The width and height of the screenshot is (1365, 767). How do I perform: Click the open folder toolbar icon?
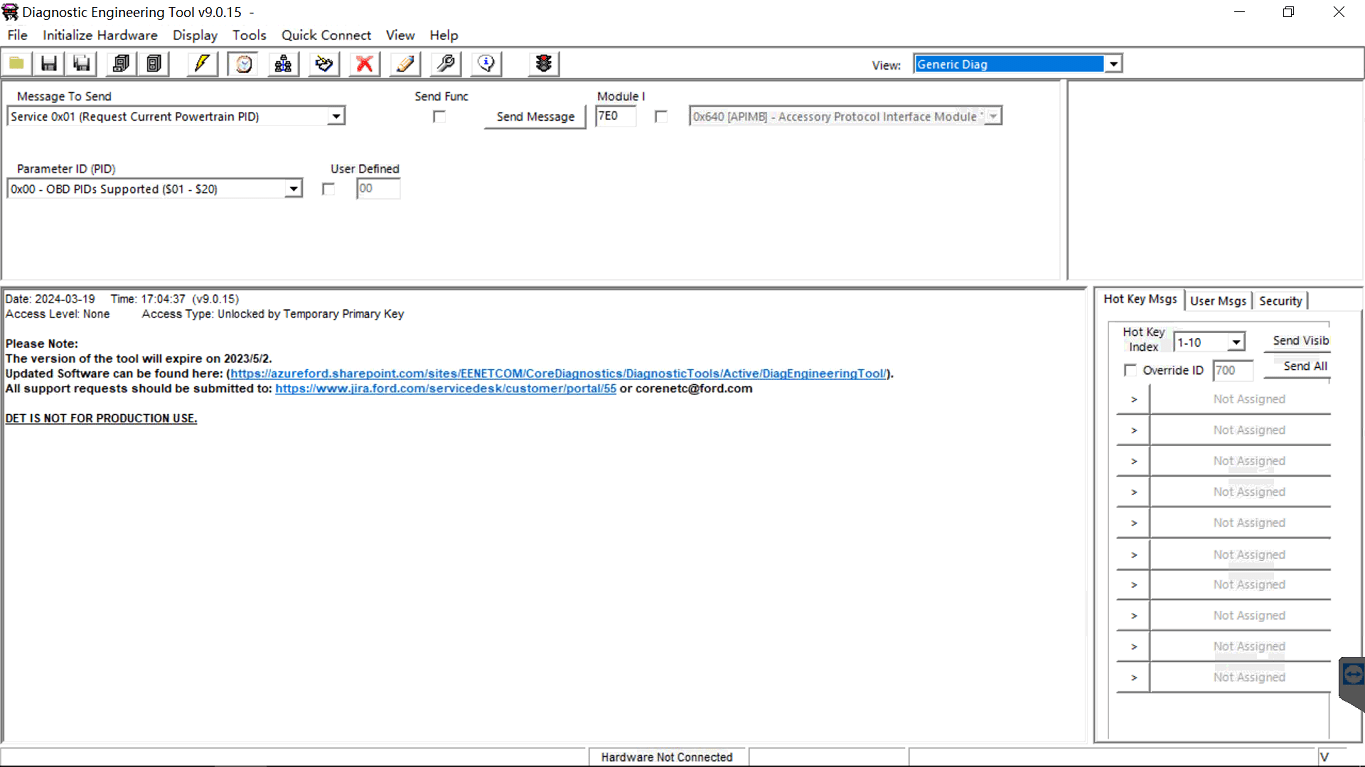(x=17, y=64)
